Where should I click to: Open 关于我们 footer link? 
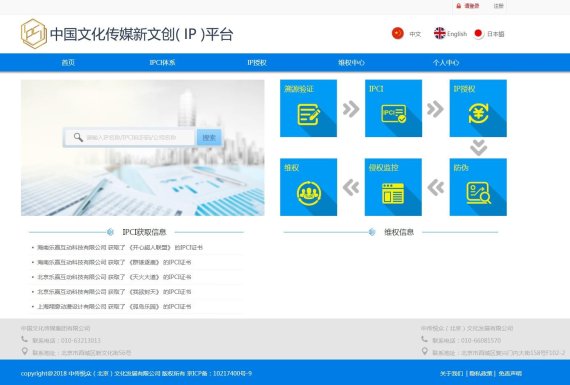point(451,373)
